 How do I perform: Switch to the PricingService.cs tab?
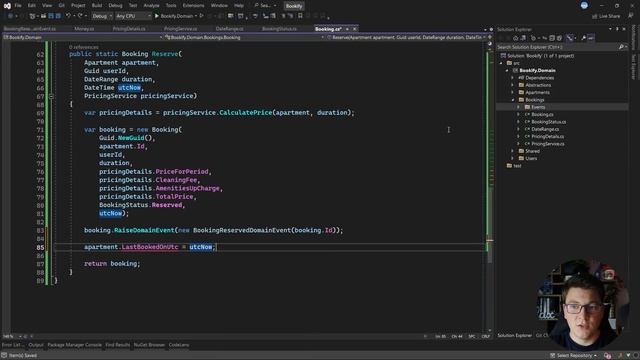click(x=180, y=29)
